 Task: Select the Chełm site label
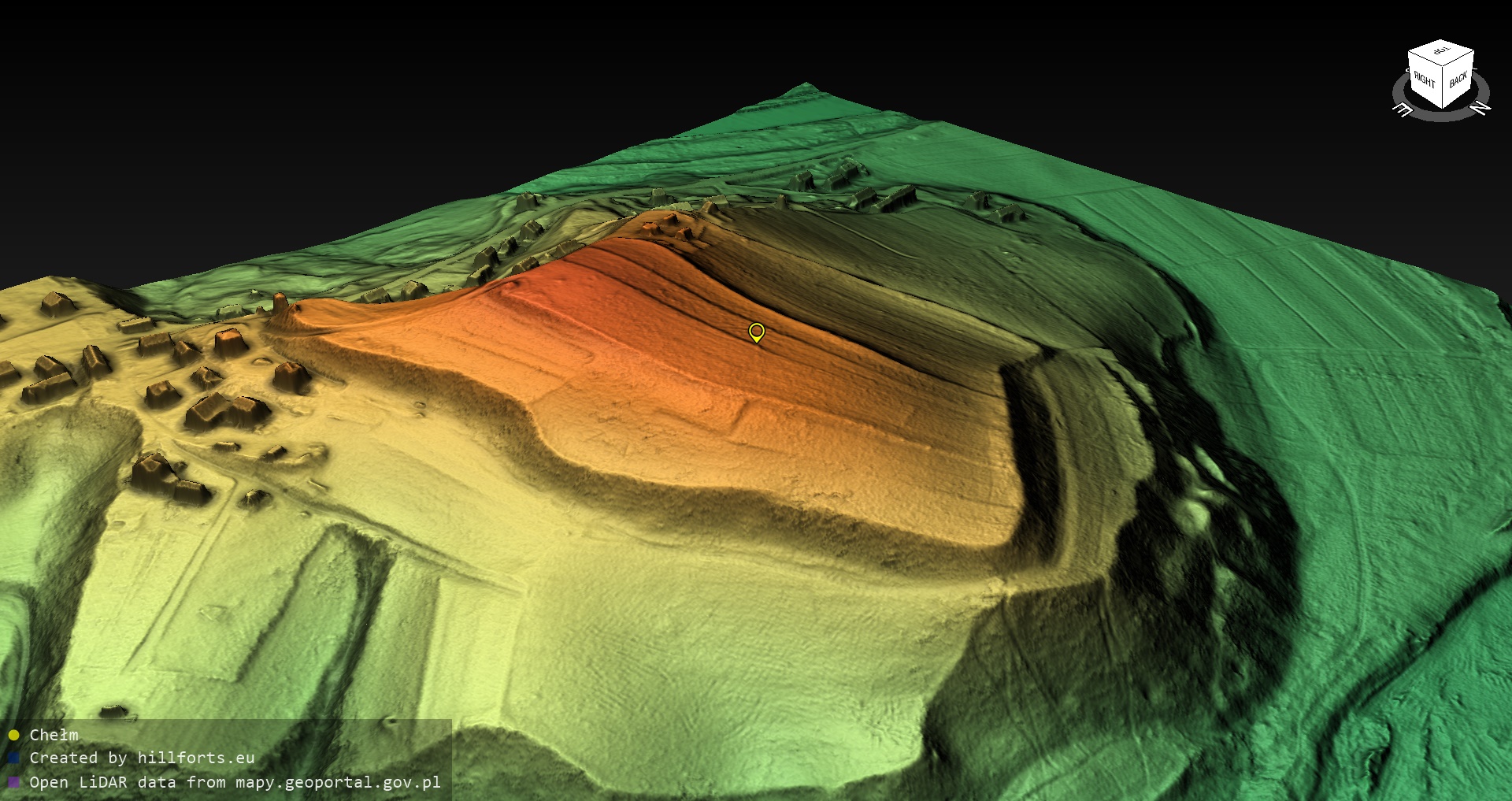pos(54,735)
